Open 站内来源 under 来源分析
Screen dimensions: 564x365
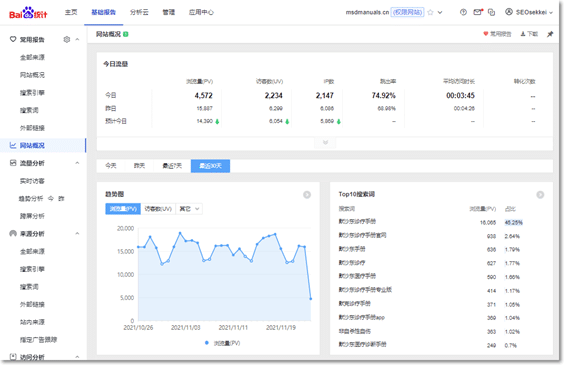(x=32, y=322)
